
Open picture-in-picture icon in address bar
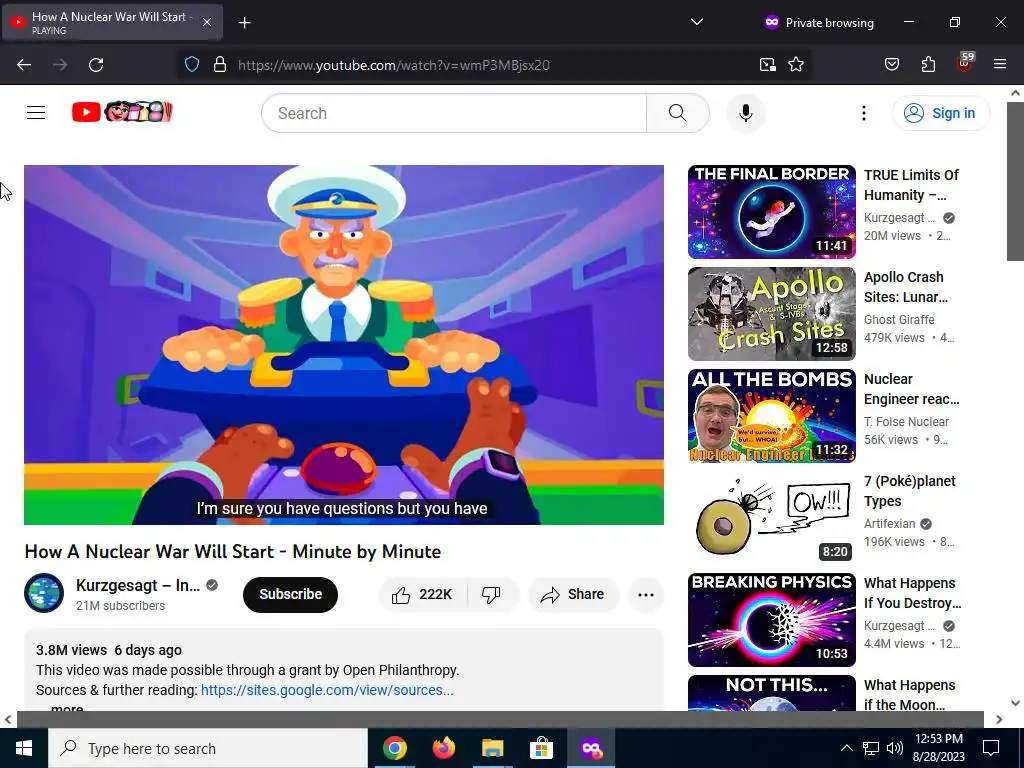pos(767,65)
